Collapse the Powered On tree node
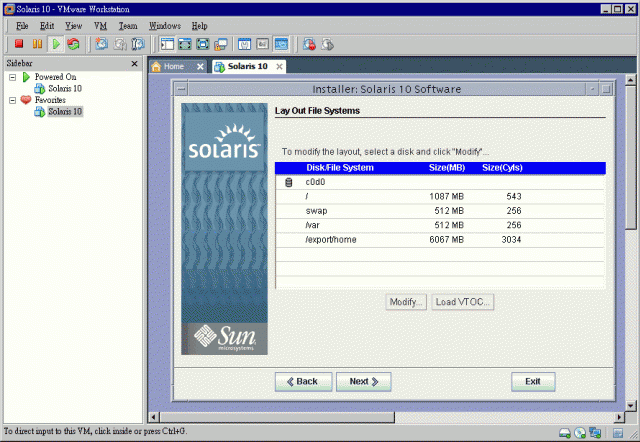 pos(13,77)
